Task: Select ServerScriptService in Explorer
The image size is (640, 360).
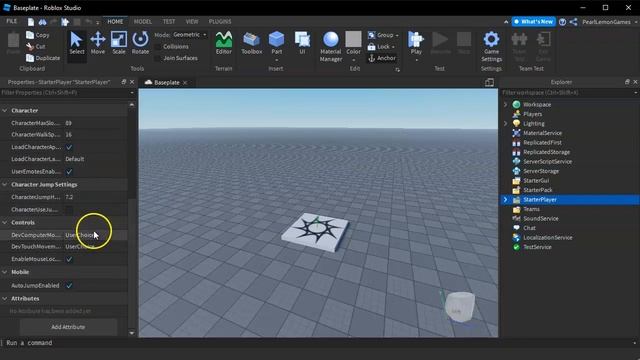Action: (547, 162)
